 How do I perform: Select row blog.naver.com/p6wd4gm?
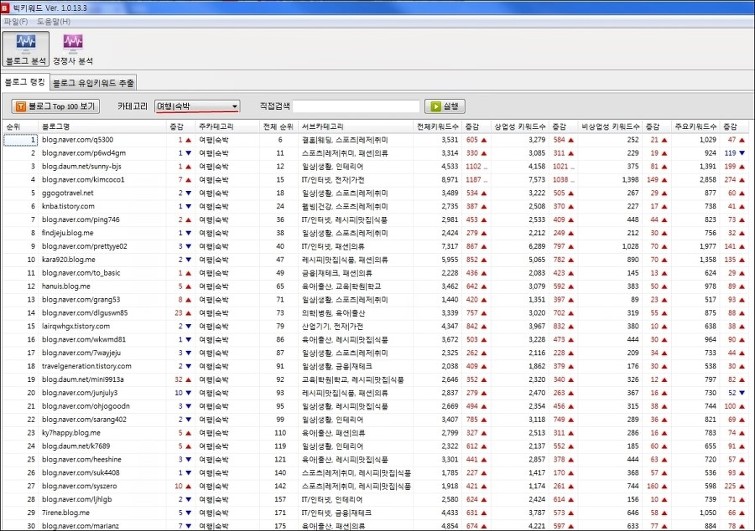tap(376, 153)
